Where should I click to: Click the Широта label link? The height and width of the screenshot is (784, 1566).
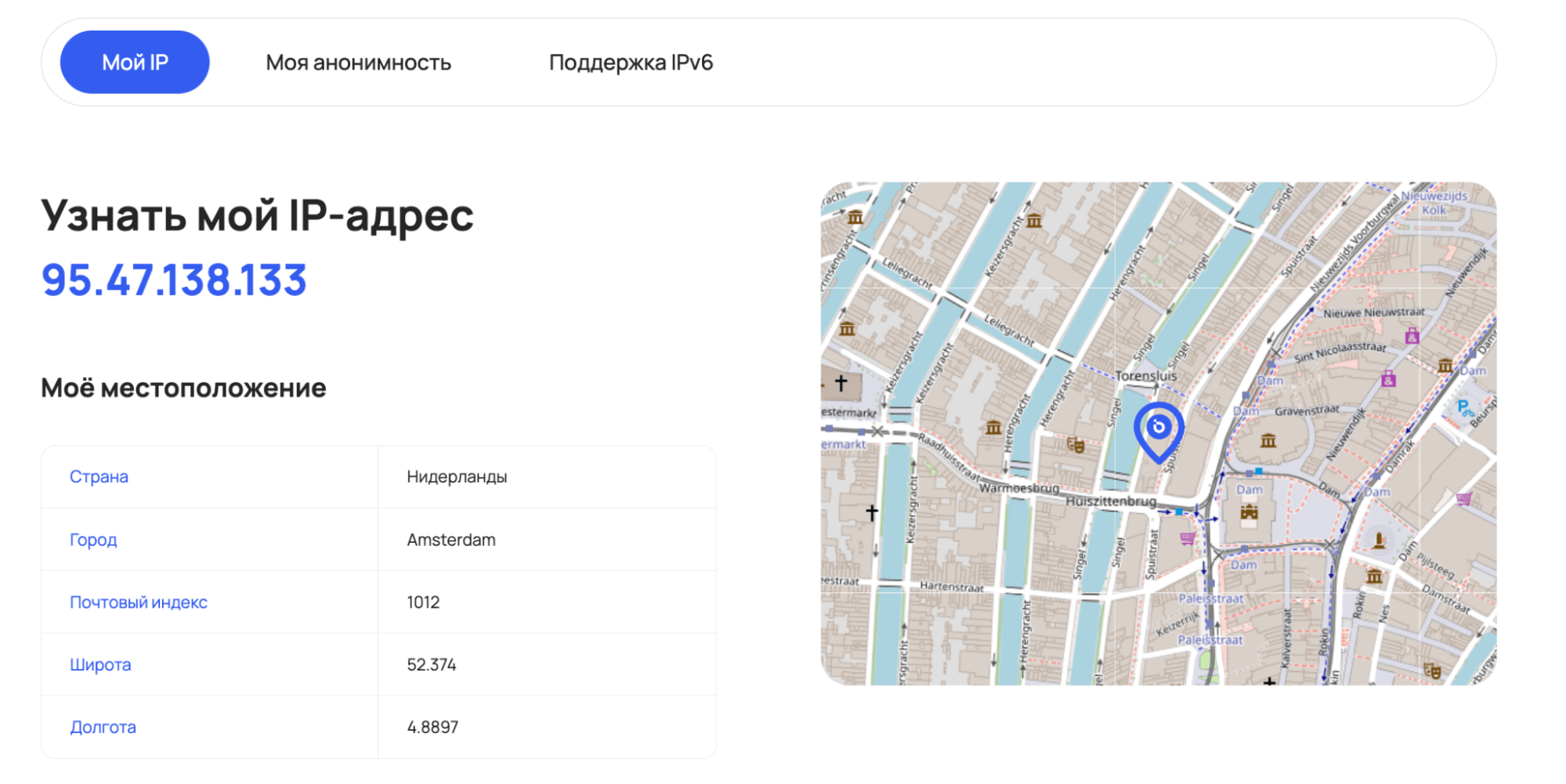[x=100, y=665]
